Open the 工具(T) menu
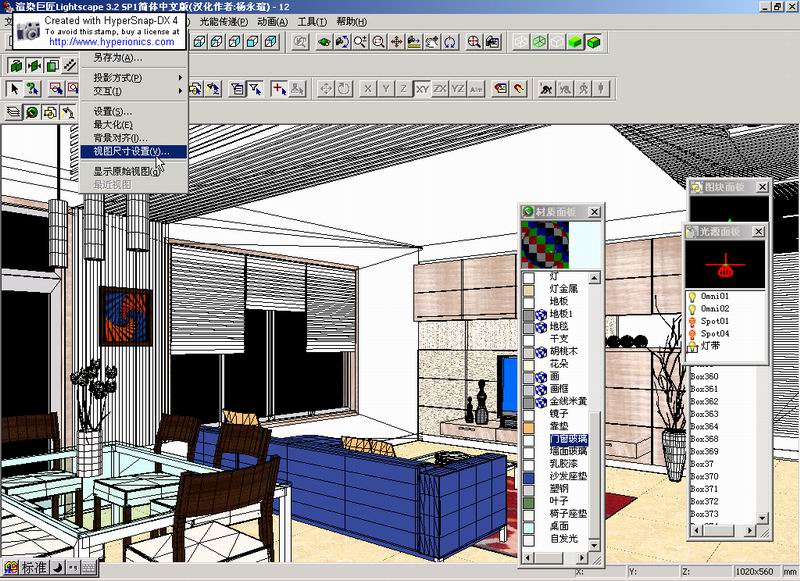Screen dimensions: 800x581 (x=312, y=21)
